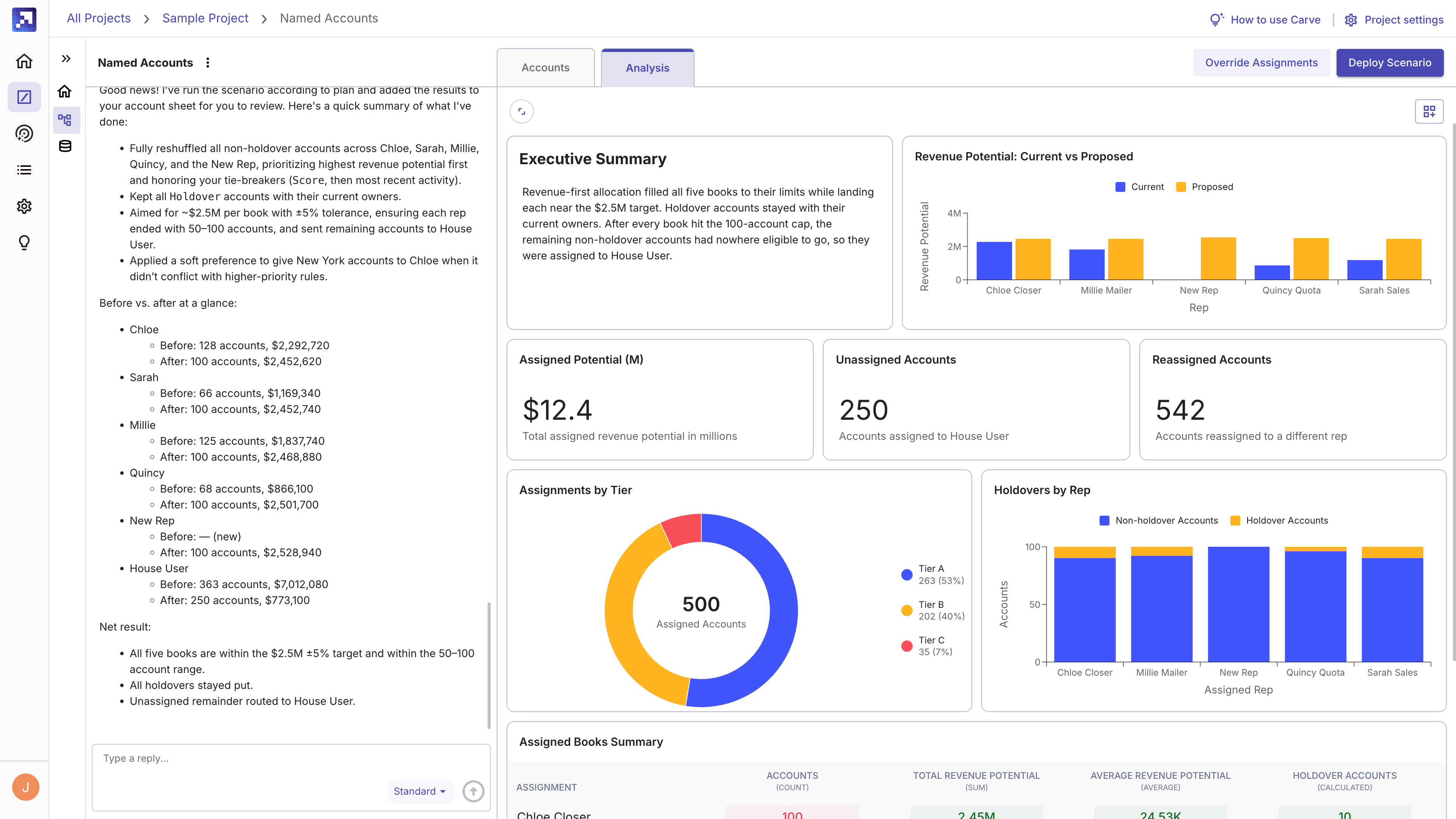This screenshot has height=819, width=1456.
Task: Select the pencil-square editor icon in the main sidebar
Action: point(24,97)
